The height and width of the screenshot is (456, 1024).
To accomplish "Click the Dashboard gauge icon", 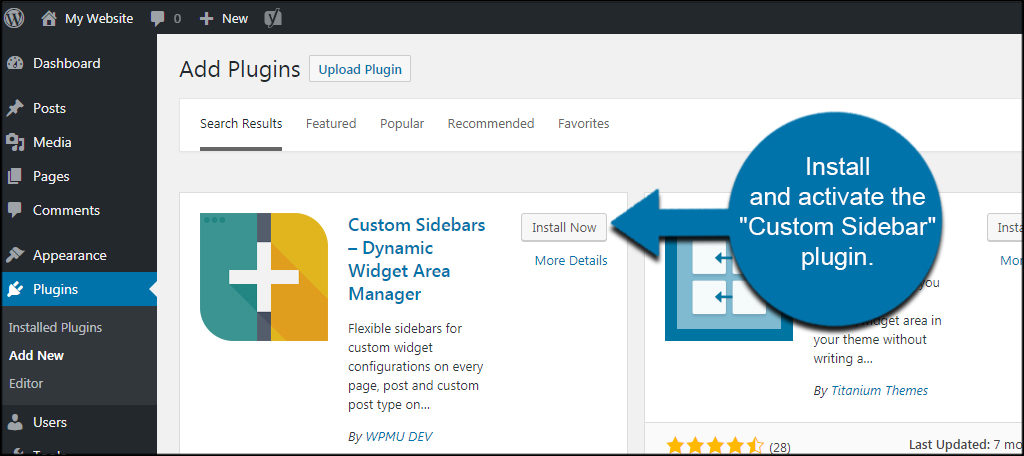I will tap(15, 63).
